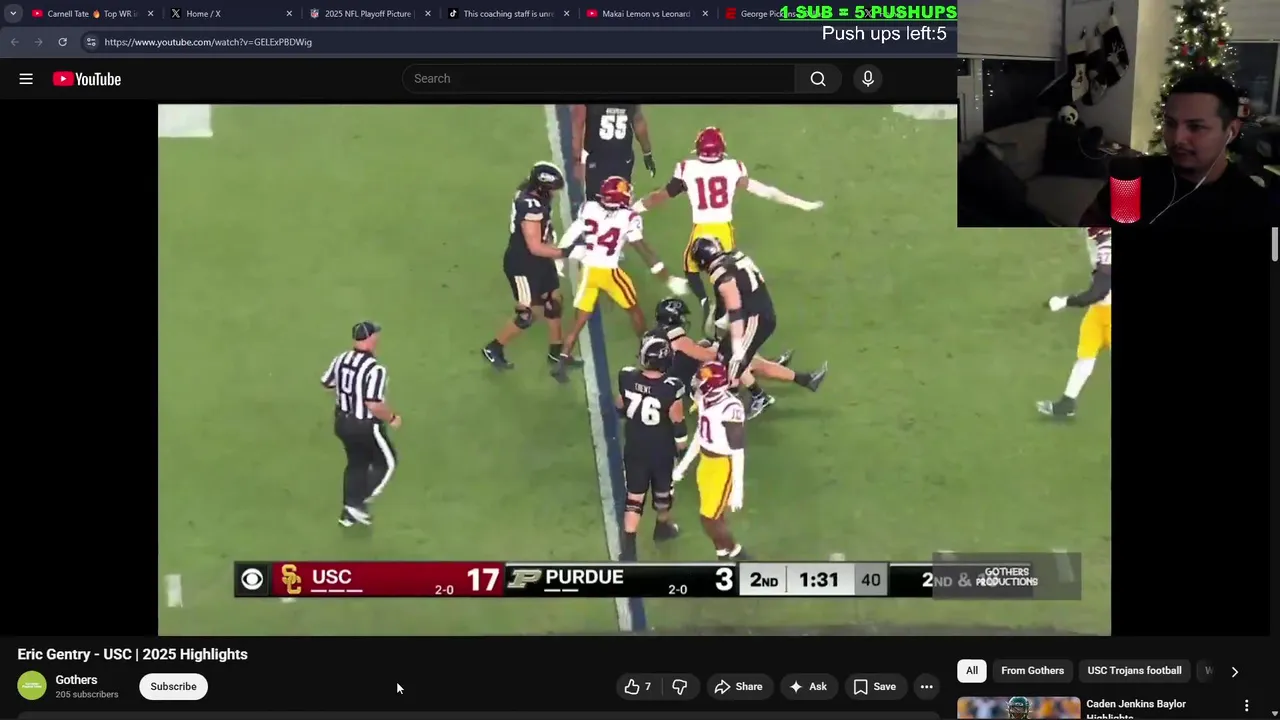Open options for Caden Jenkins video
This screenshot has height=720, width=1280.
(1246, 706)
